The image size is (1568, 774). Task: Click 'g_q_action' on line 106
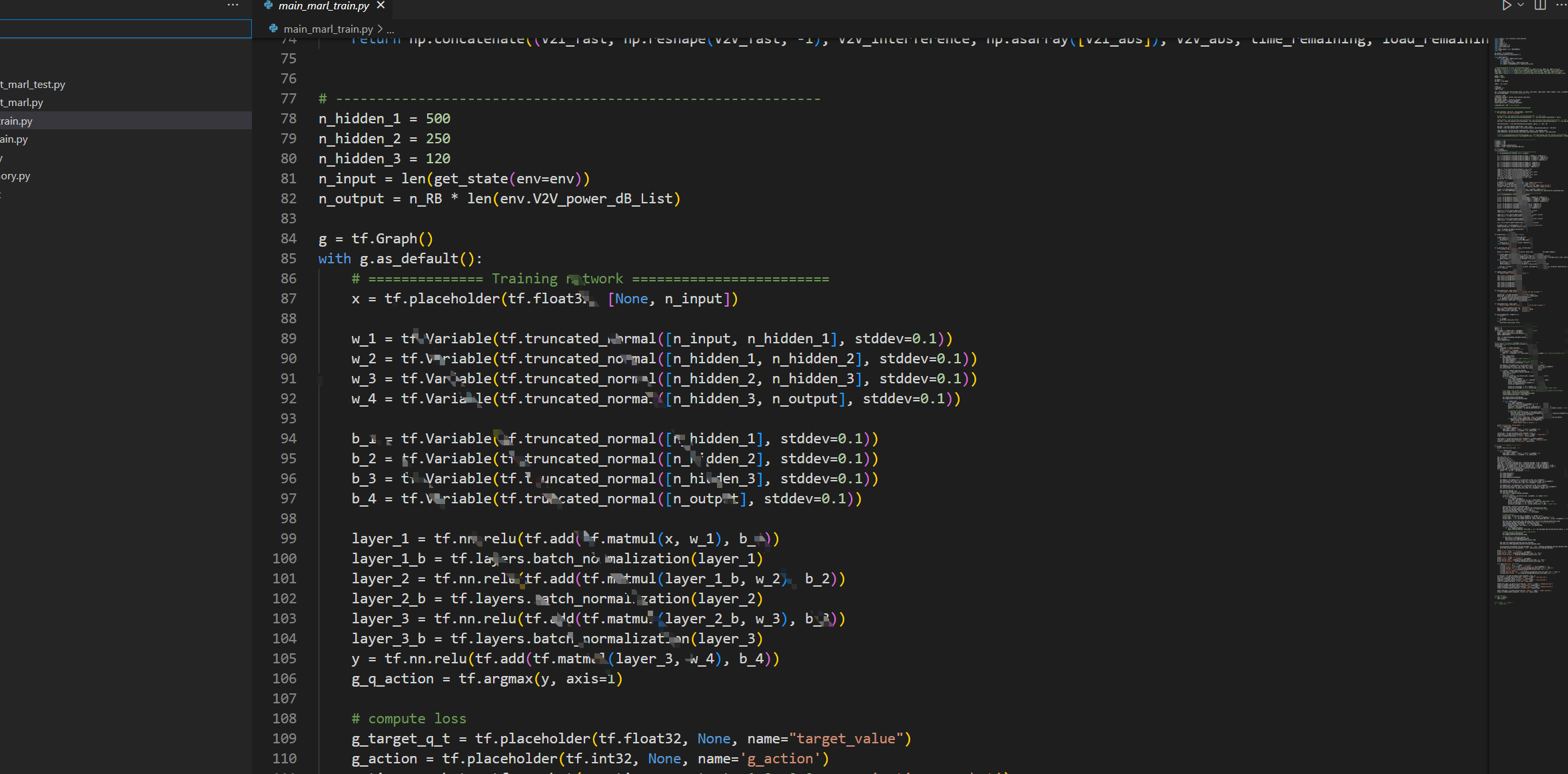[392, 679]
